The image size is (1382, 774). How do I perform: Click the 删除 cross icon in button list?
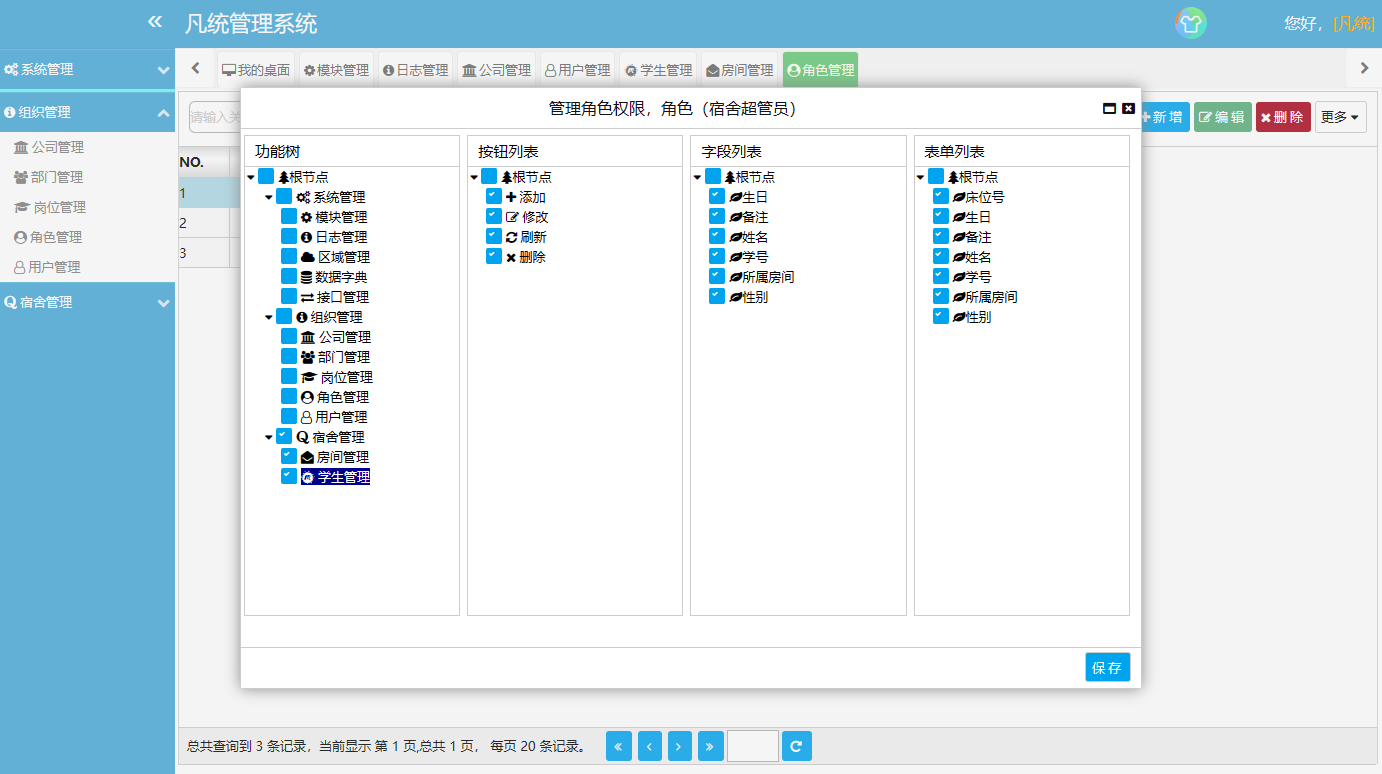click(x=511, y=257)
